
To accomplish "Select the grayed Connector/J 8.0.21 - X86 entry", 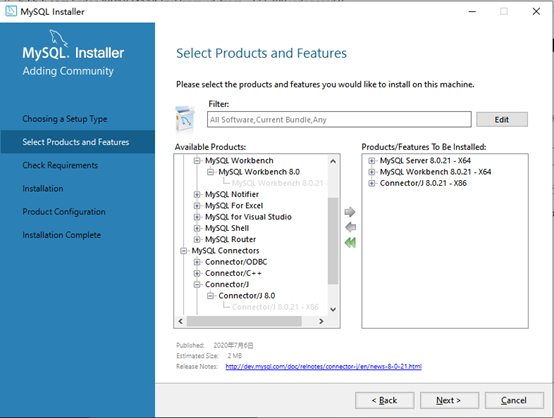I will (275, 307).
